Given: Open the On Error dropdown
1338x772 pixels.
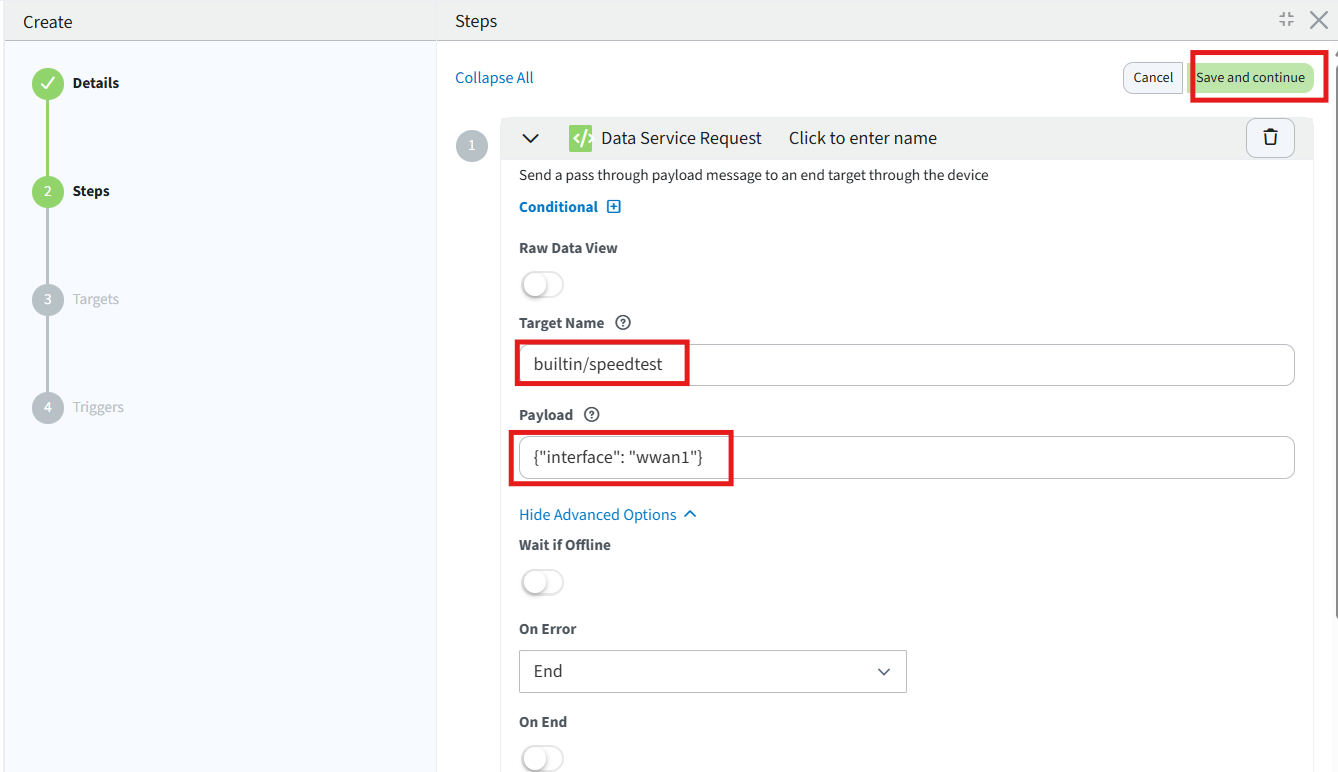Looking at the screenshot, I should click(712, 671).
